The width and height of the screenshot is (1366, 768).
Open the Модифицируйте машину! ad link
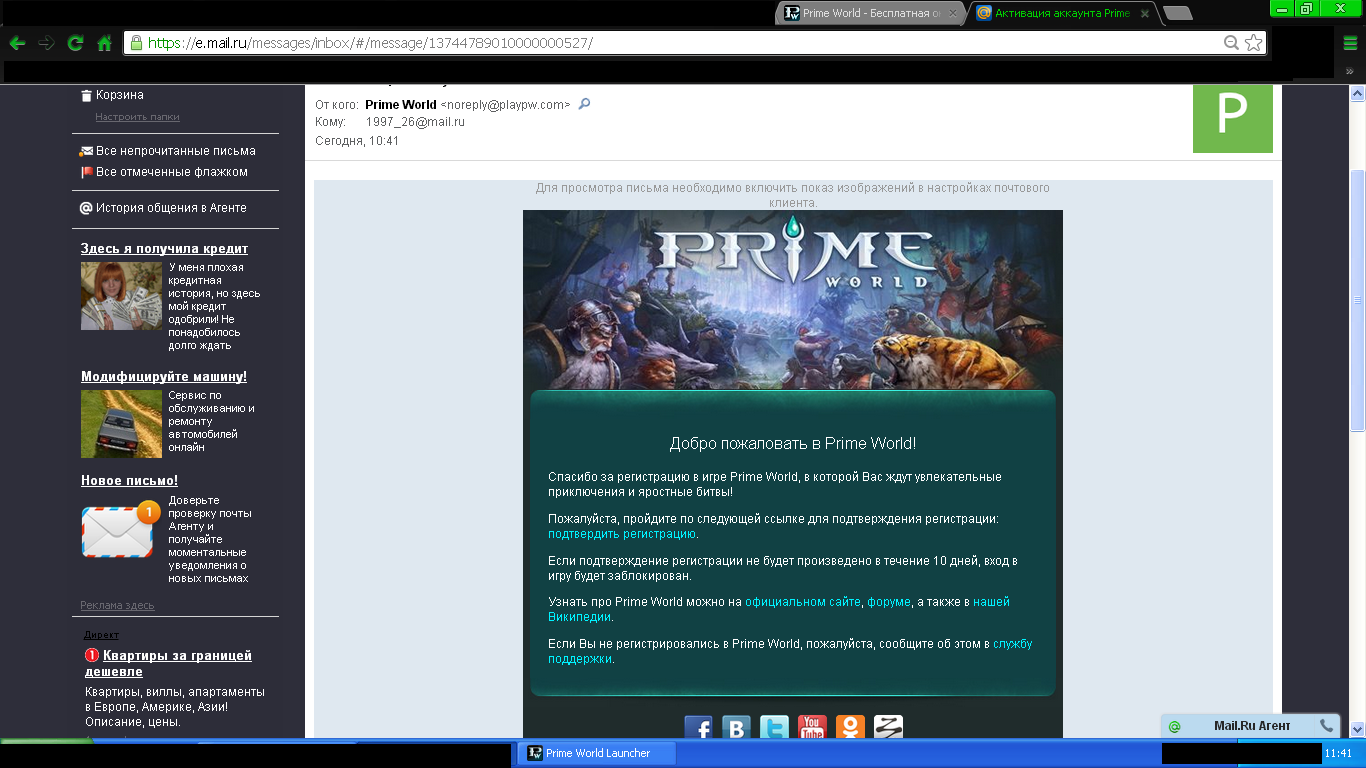[x=164, y=377]
